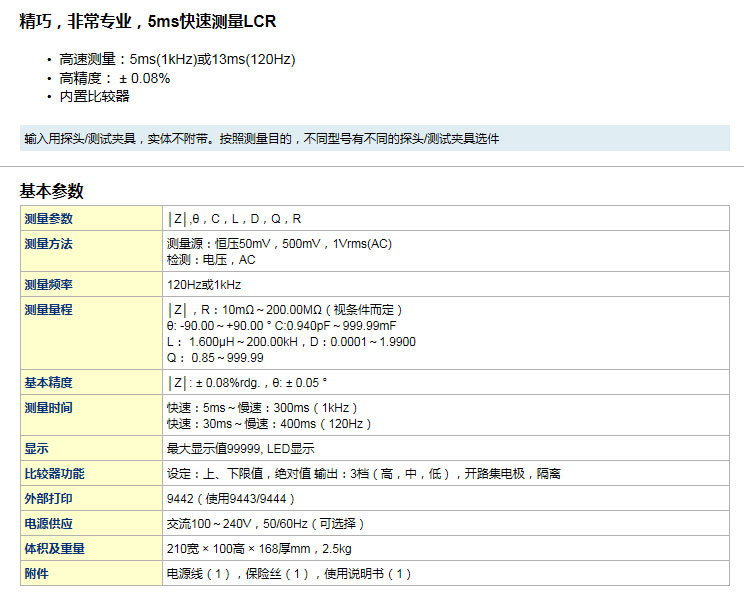Click the 最大显示值99999 value cell

pyautogui.click(x=240, y=449)
